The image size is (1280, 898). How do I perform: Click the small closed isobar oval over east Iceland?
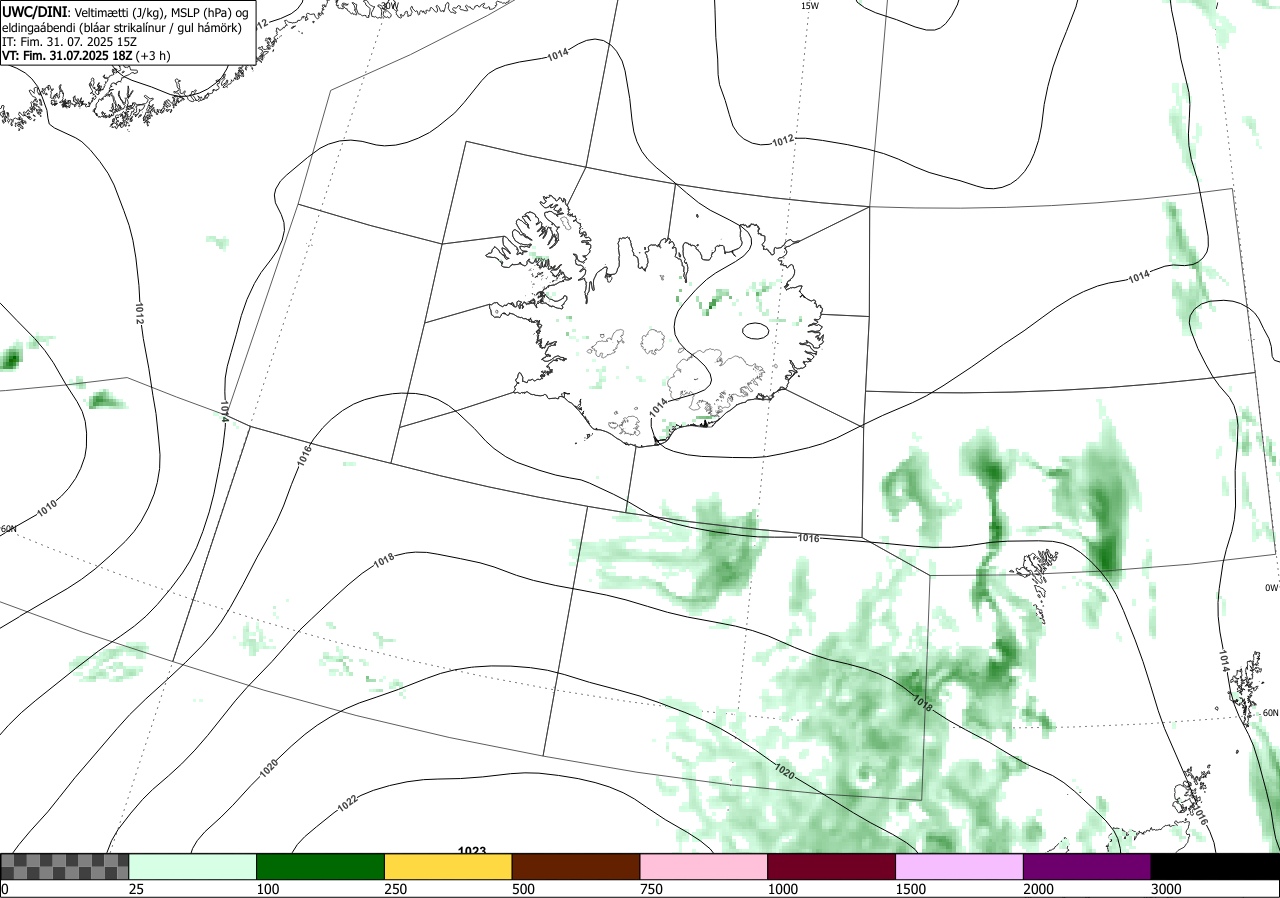coord(756,330)
